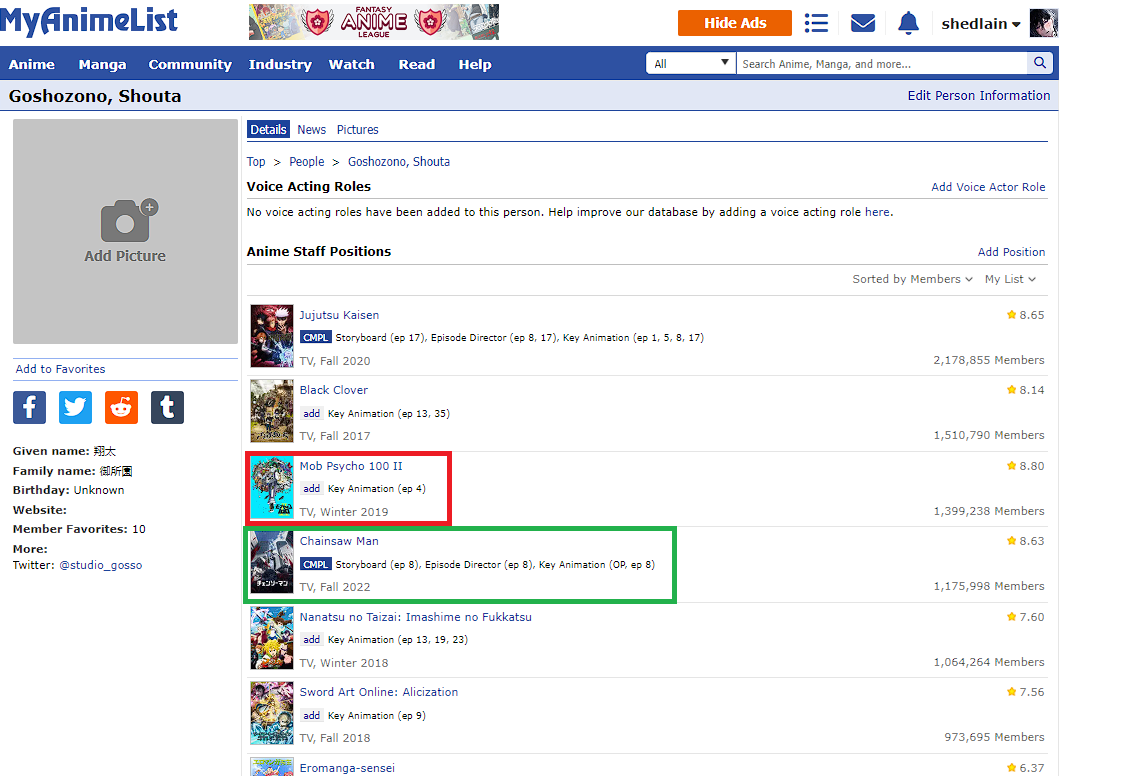Screen dimensions: 1139x776
Task: Toggle the add status for Mob Psycho 100 II
Action: pyautogui.click(x=312, y=489)
